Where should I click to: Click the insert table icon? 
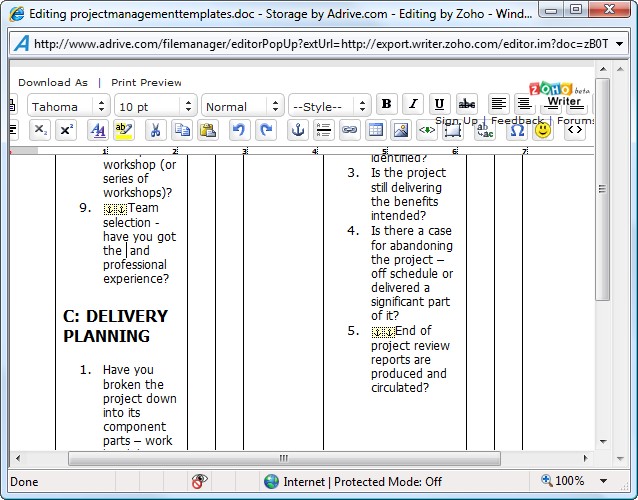click(x=375, y=130)
